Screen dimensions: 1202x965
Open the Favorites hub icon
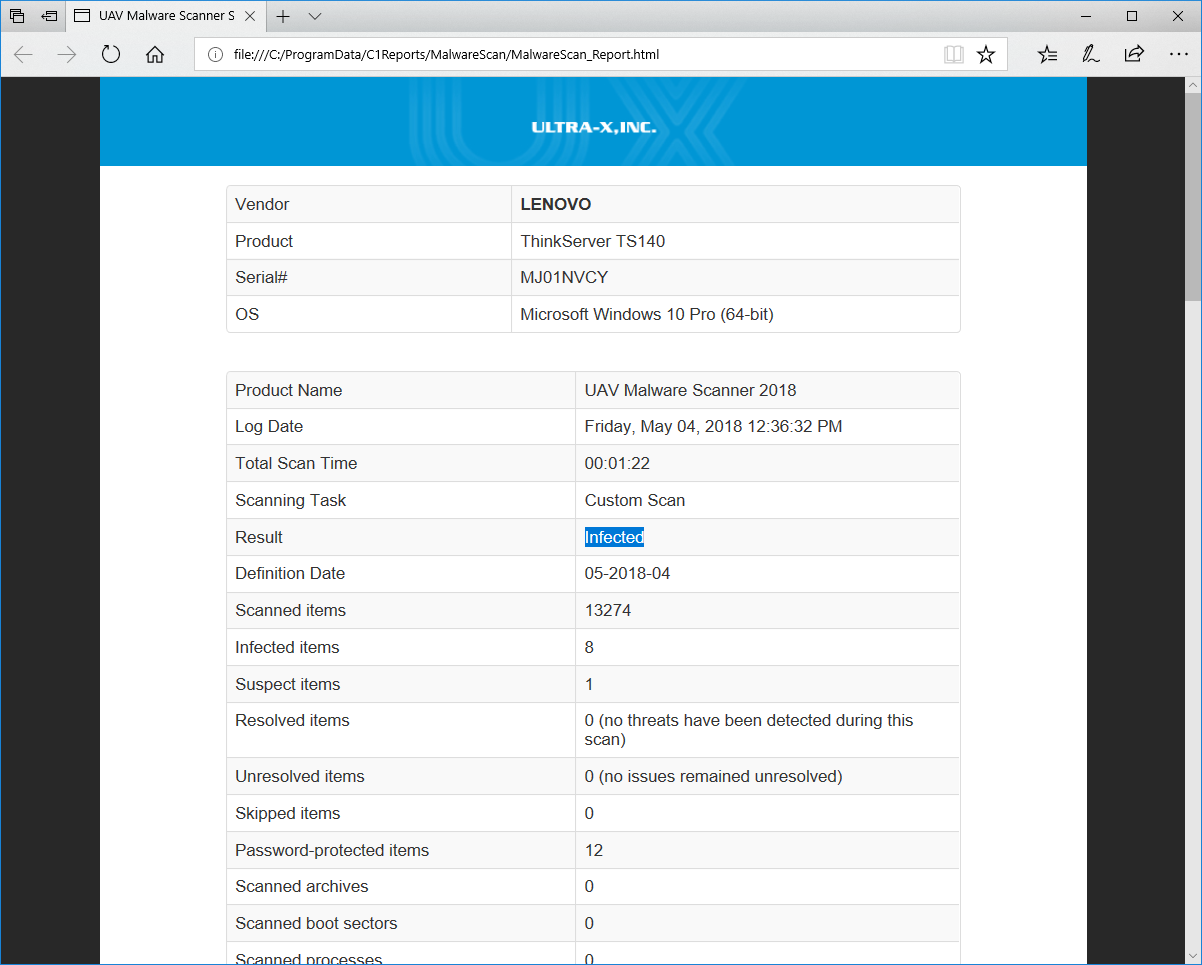coord(1047,55)
